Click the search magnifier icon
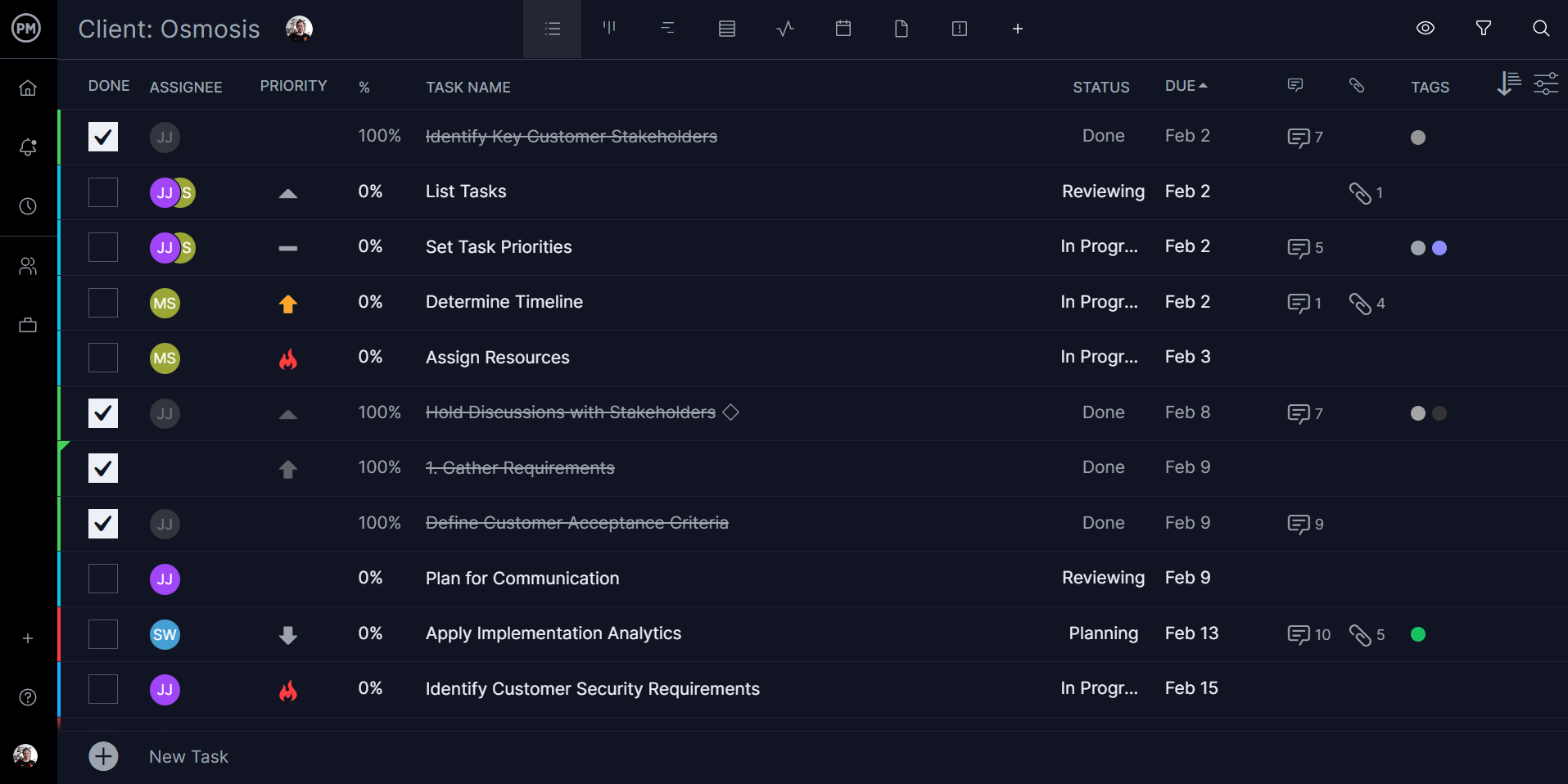Screen dimensions: 1568x784 (1540, 29)
